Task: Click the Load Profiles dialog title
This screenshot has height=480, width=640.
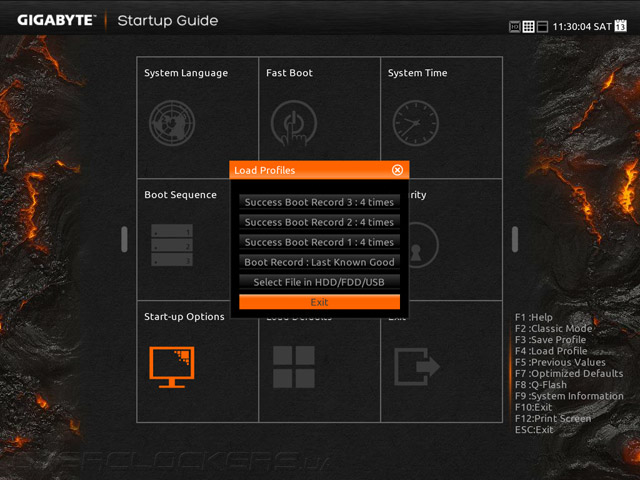Action: point(264,170)
